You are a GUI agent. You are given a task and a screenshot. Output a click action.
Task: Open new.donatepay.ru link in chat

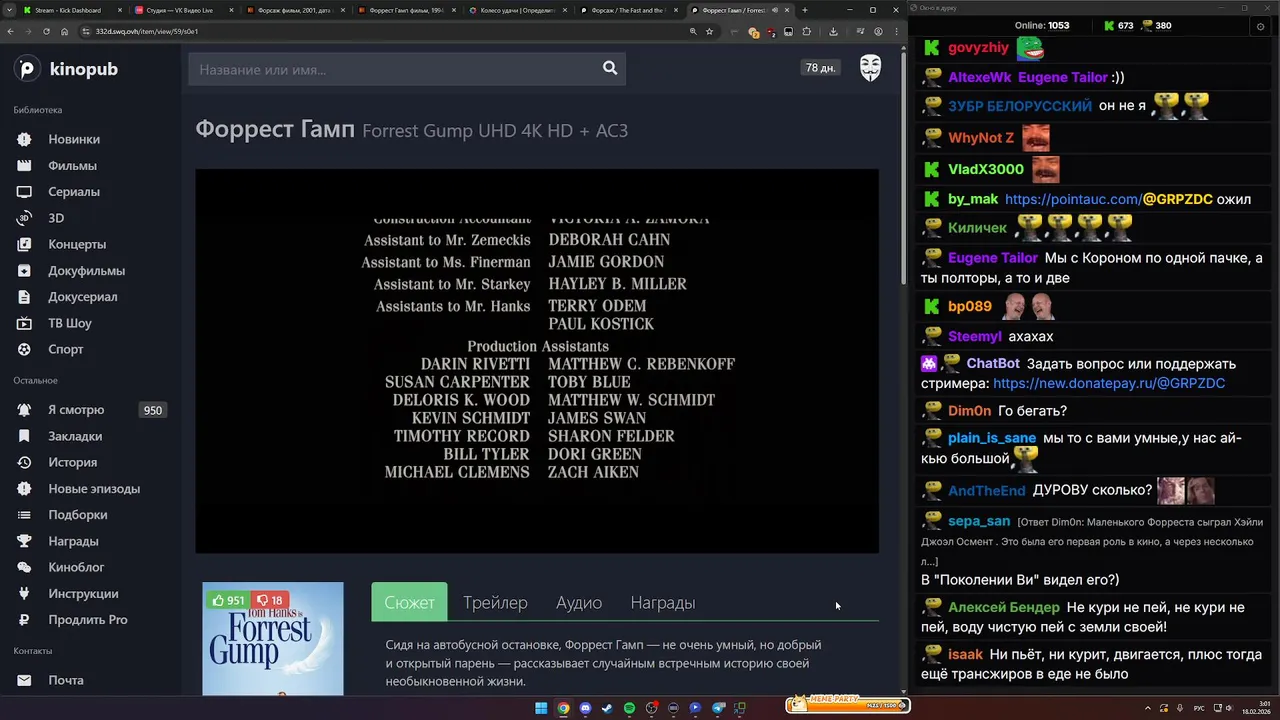[1109, 383]
